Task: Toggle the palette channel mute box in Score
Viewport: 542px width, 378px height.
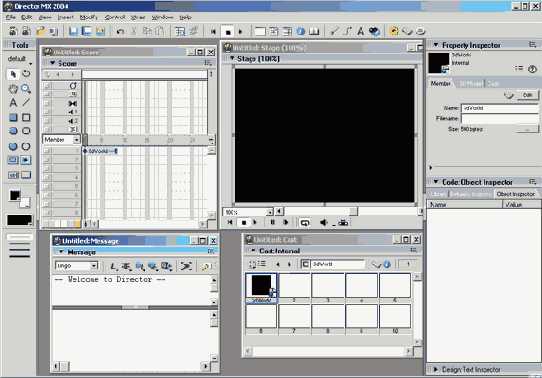Action: (x=47, y=94)
